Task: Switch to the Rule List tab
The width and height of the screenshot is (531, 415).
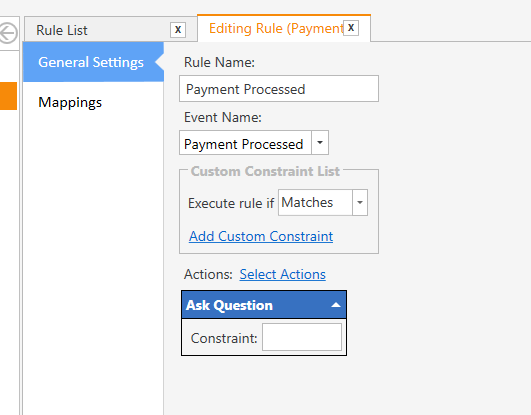Action: [x=62, y=30]
